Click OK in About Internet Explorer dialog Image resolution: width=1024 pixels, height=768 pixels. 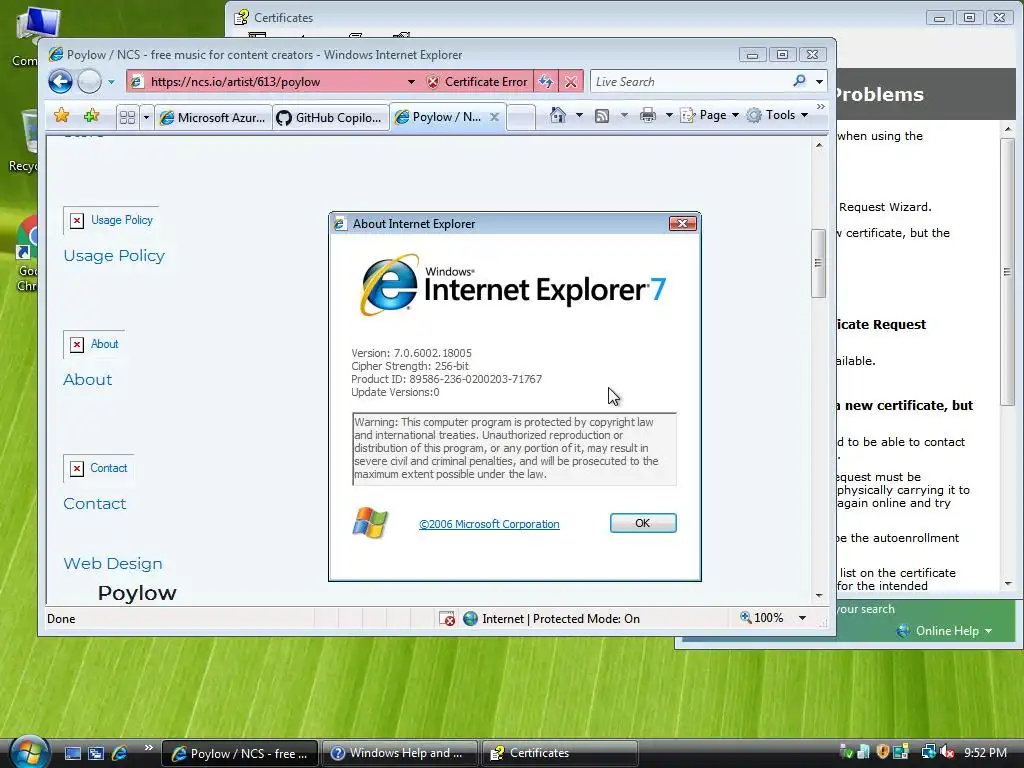point(643,523)
